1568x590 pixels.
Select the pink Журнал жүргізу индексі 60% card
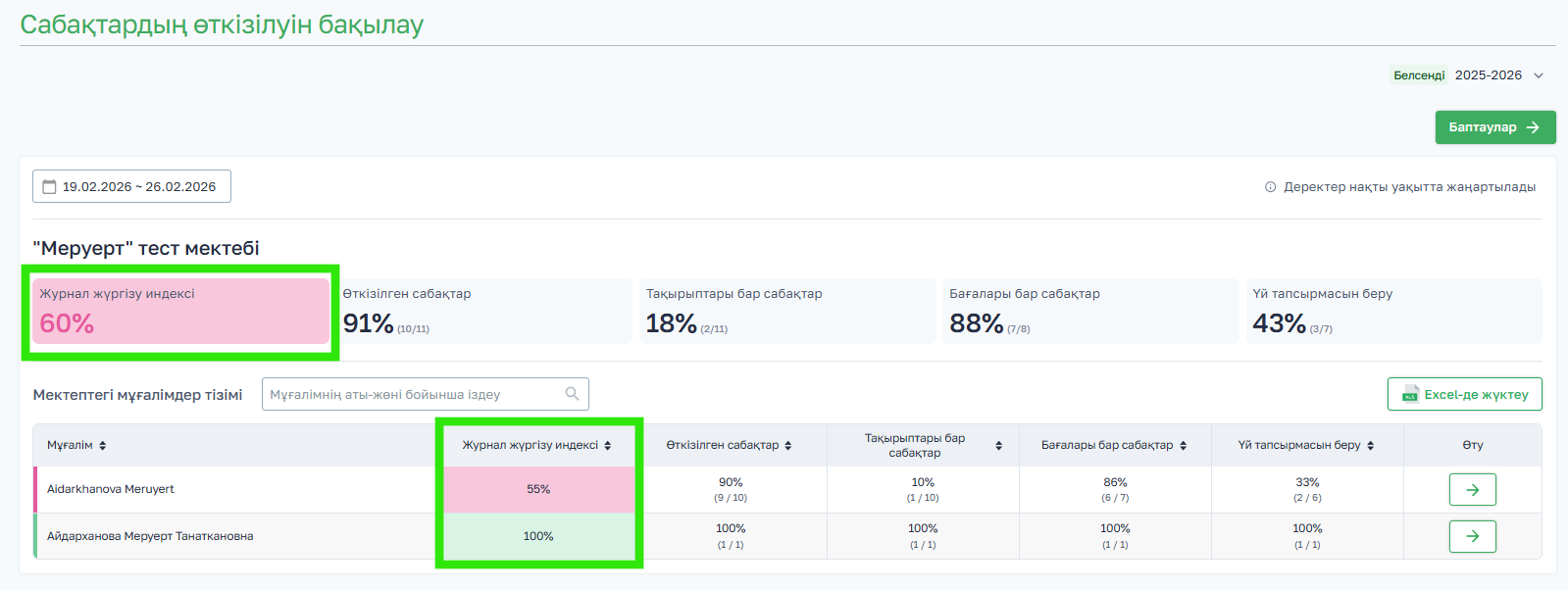(180, 311)
